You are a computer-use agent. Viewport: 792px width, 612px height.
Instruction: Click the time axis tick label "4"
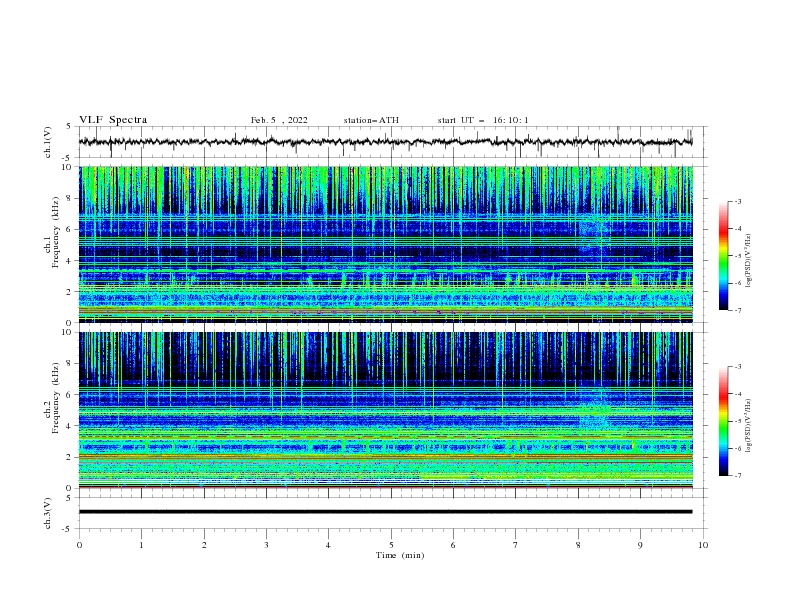[x=328, y=545]
